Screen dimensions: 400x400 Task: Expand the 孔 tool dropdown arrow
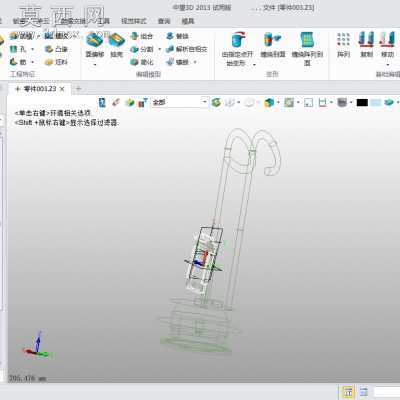pyautogui.click(x=32, y=49)
